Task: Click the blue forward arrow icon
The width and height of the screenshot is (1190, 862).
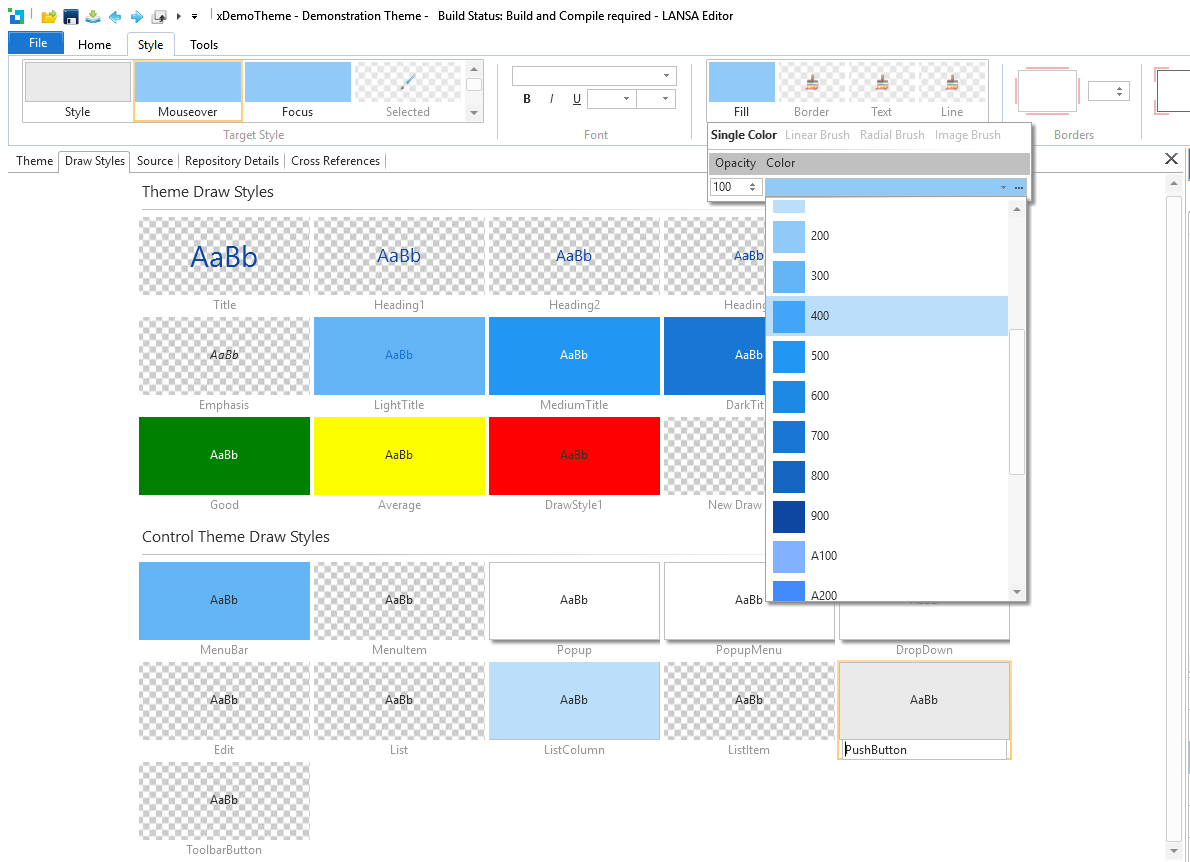Action: pyautogui.click(x=137, y=16)
